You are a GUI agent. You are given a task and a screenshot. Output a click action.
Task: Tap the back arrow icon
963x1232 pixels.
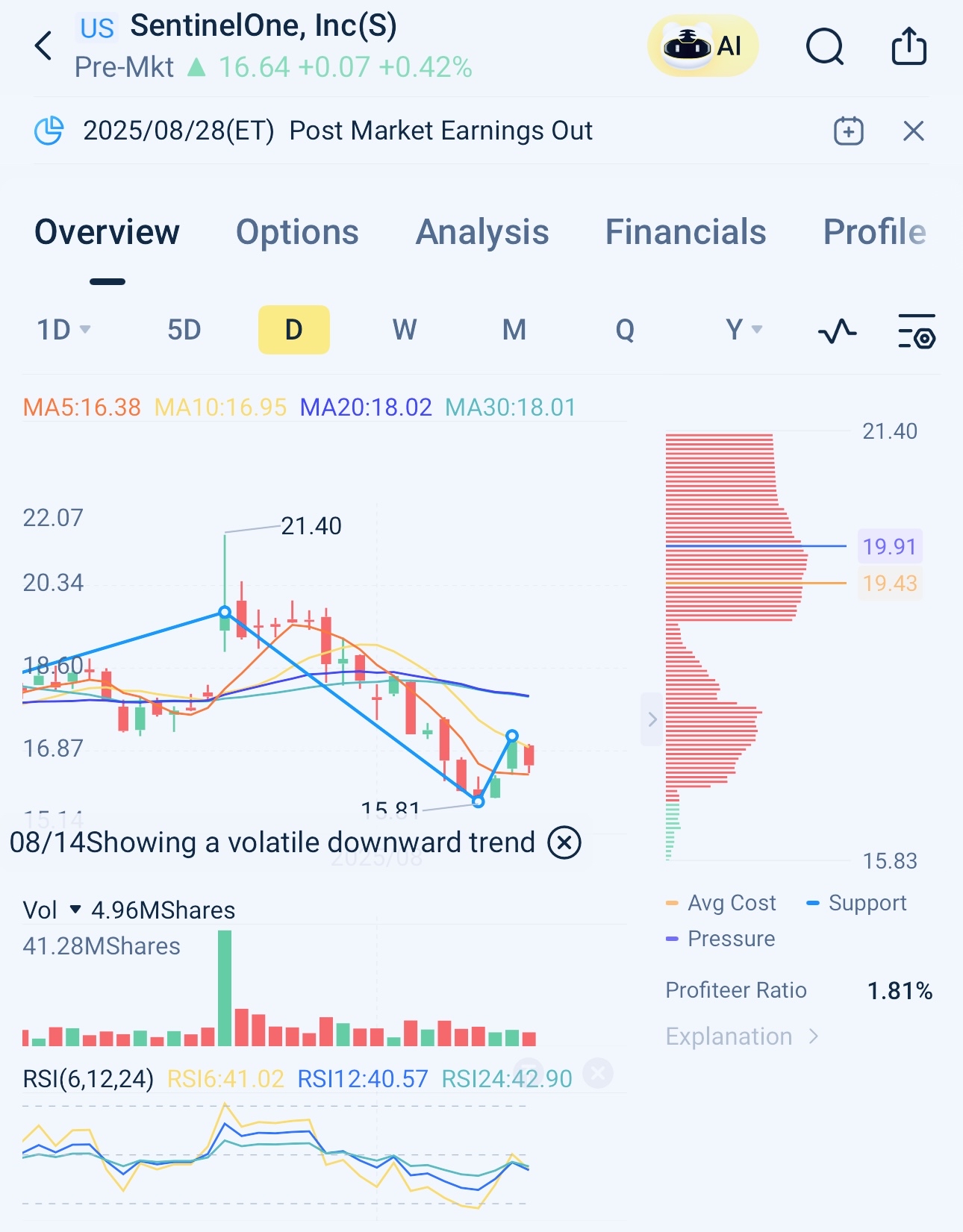pos(44,46)
